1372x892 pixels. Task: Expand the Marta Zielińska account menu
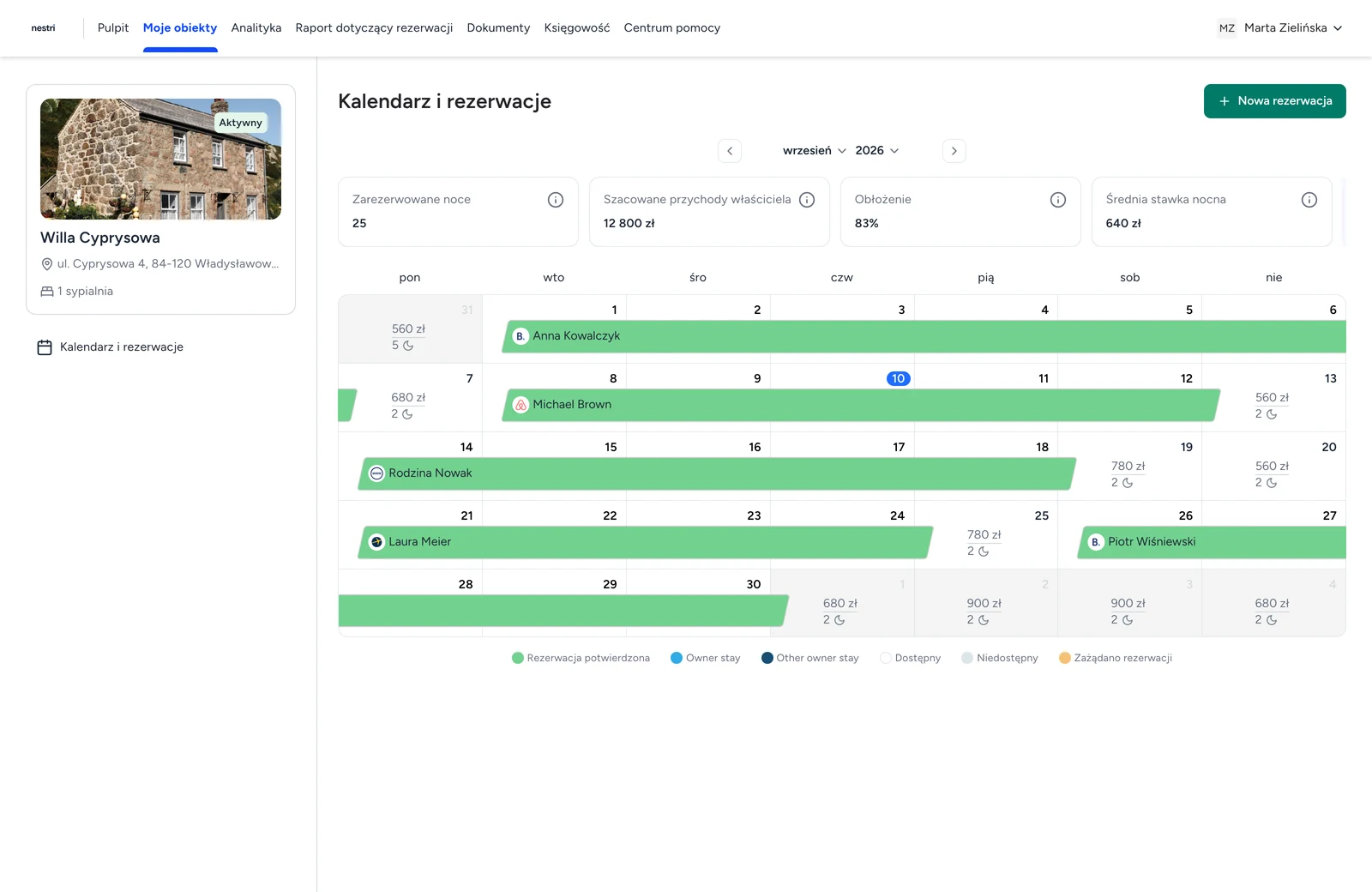[1281, 28]
